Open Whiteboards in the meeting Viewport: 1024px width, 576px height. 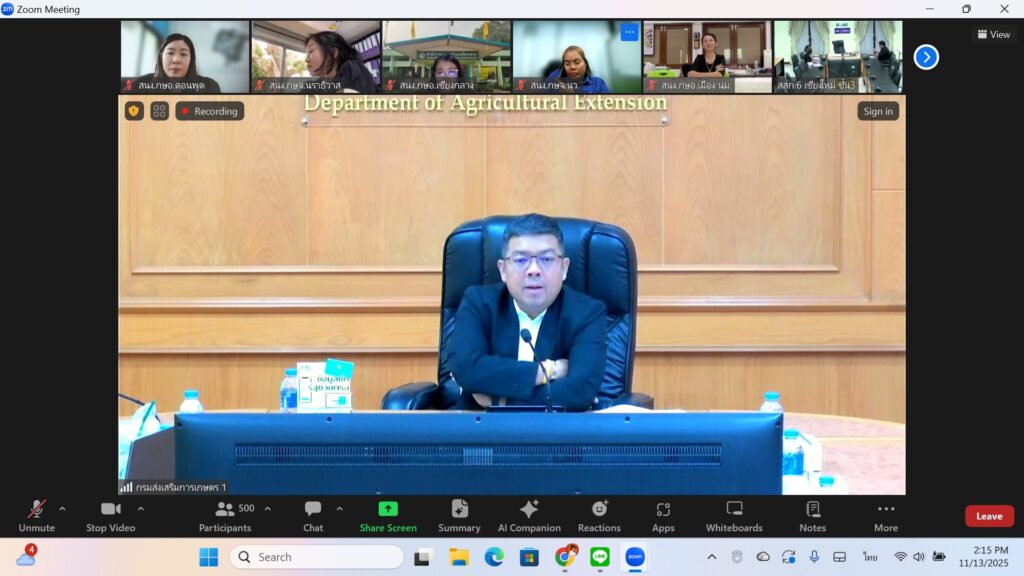point(734,515)
